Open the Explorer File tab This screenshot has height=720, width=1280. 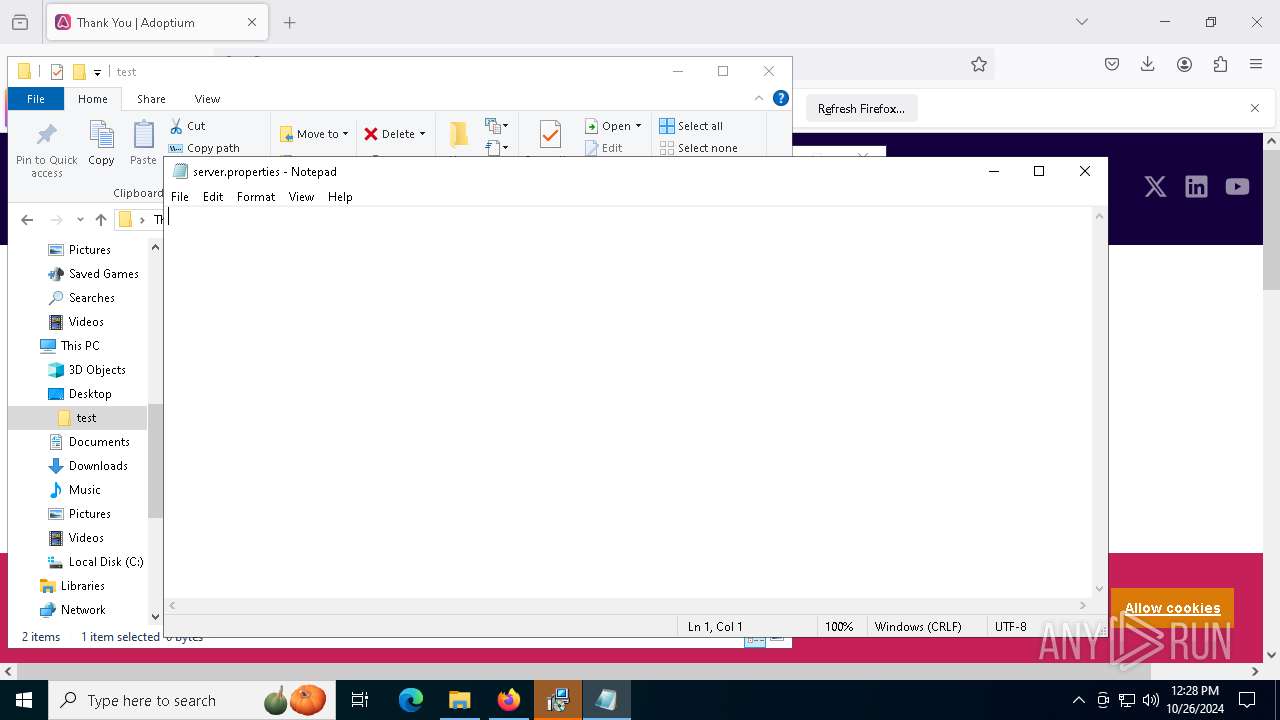[36, 99]
